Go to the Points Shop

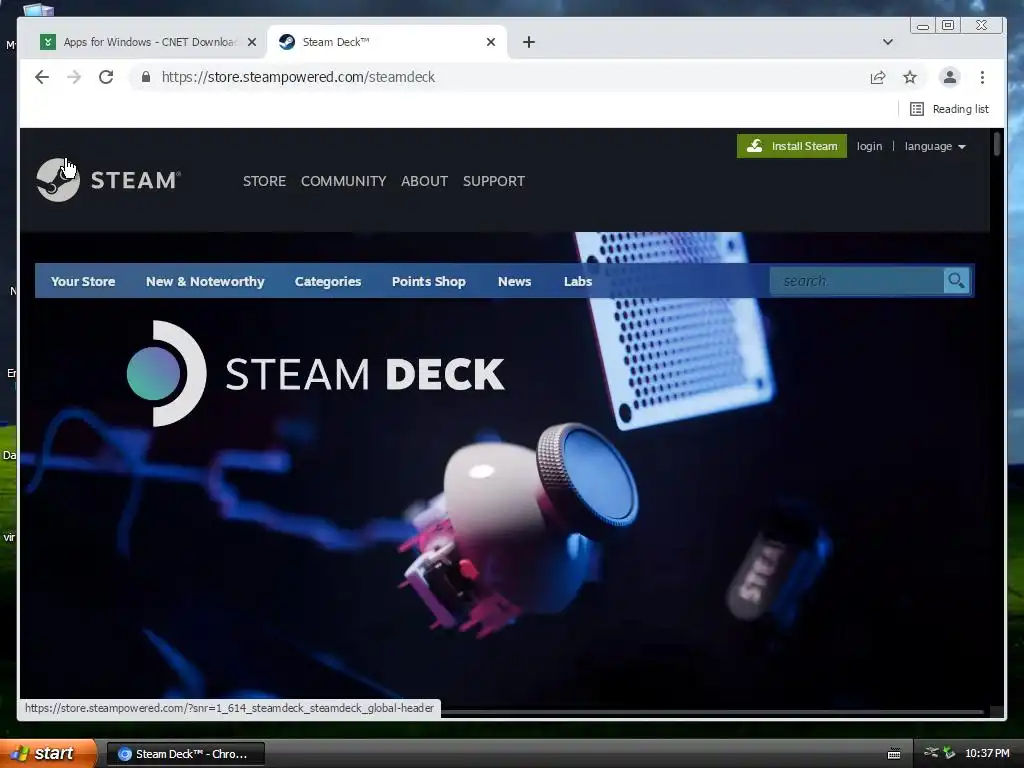[428, 281]
